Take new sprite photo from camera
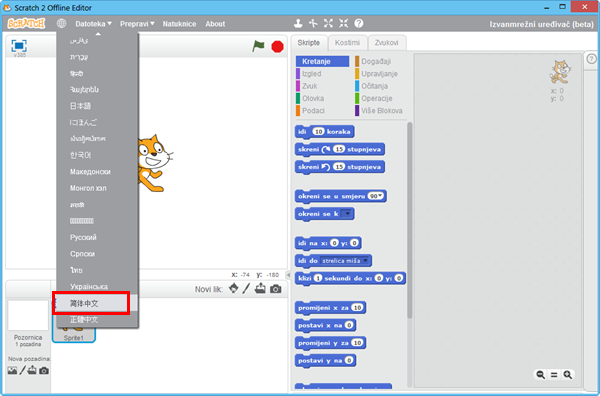The height and width of the screenshot is (396, 600). (x=276, y=289)
